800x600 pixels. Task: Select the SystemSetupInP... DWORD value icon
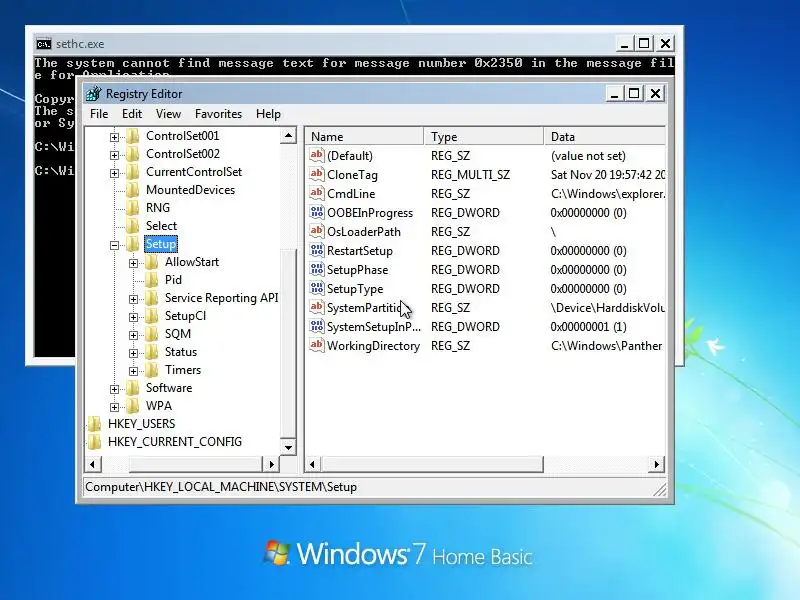pos(317,326)
